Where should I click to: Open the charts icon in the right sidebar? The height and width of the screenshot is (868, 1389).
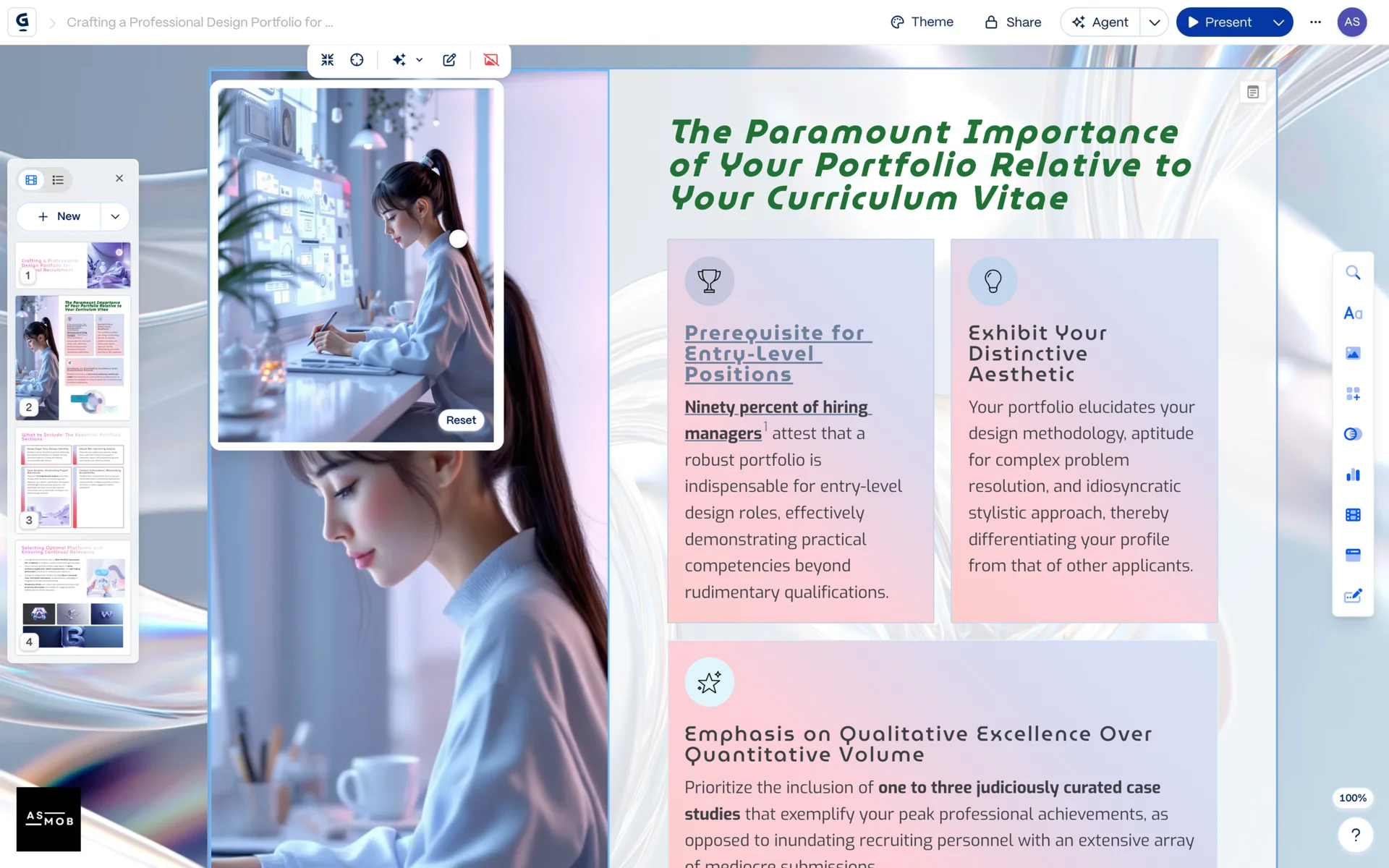[1353, 475]
